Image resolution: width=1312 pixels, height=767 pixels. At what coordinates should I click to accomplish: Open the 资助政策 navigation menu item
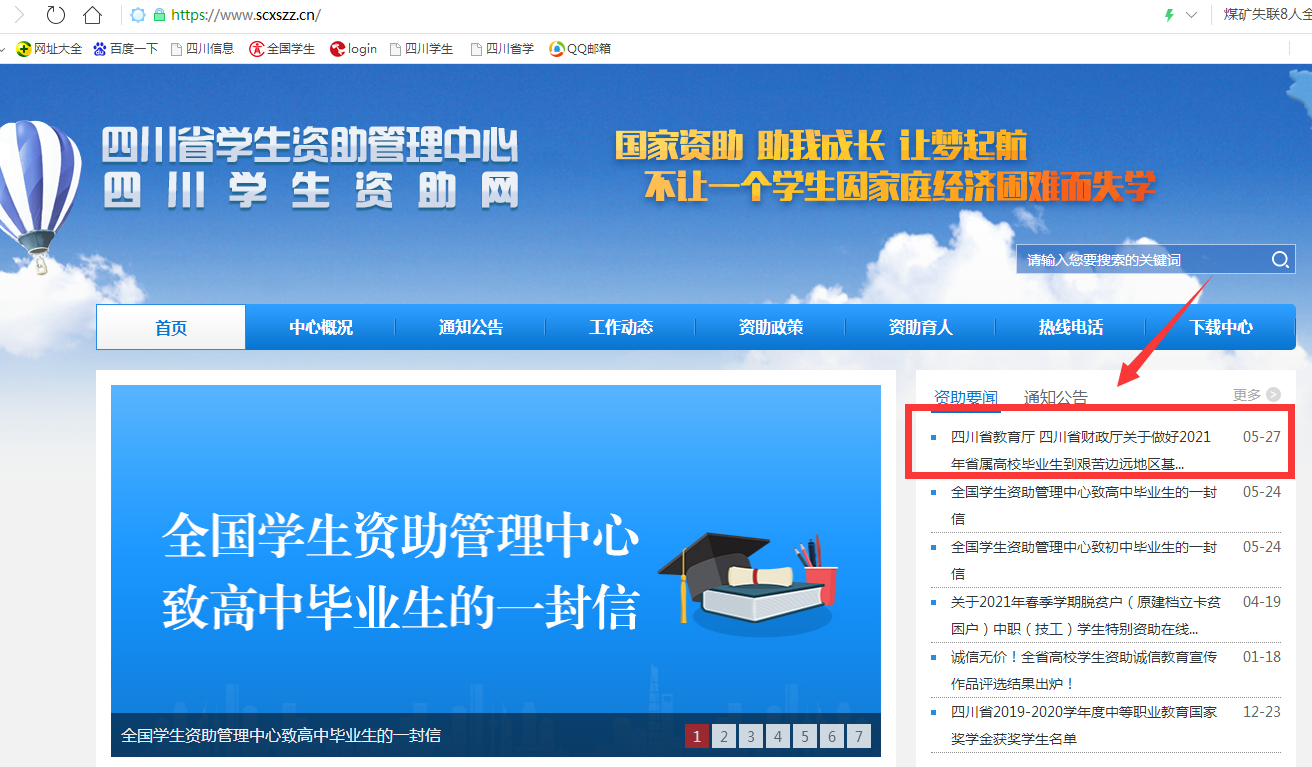tap(771, 328)
